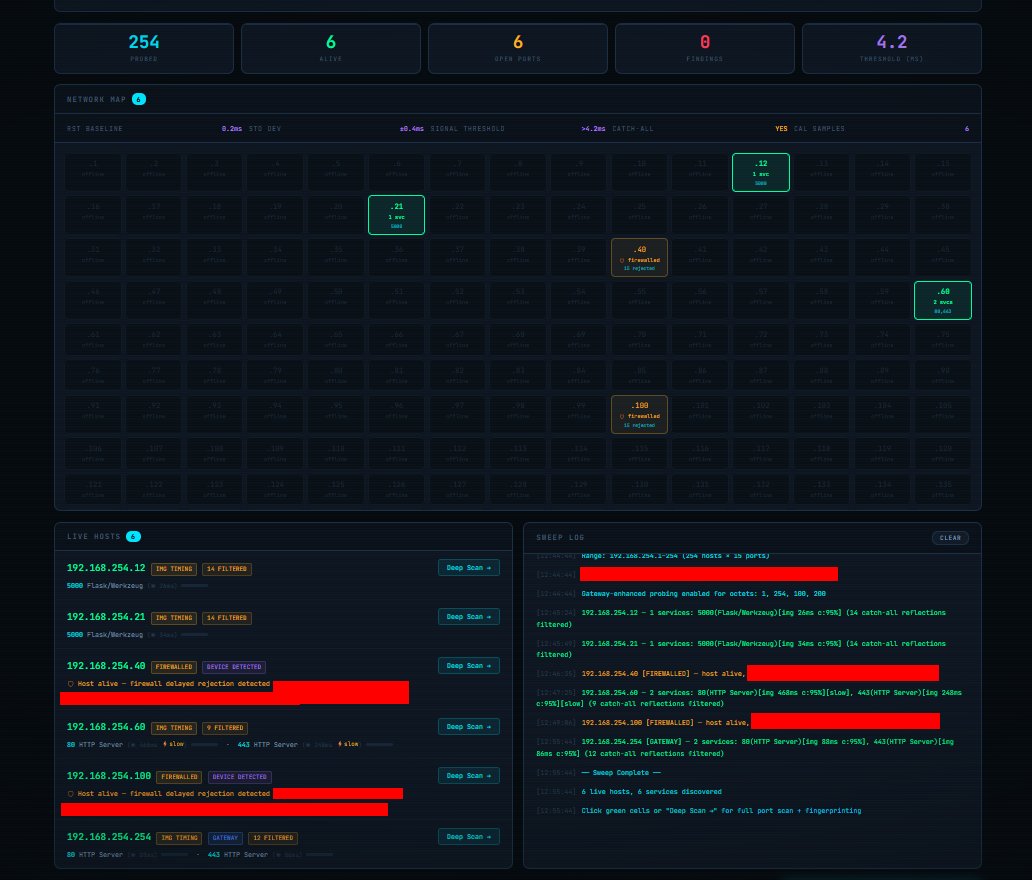The height and width of the screenshot is (880, 1032).
Task: Click Signal Threshold value >4.2ms
Action: click(593, 129)
